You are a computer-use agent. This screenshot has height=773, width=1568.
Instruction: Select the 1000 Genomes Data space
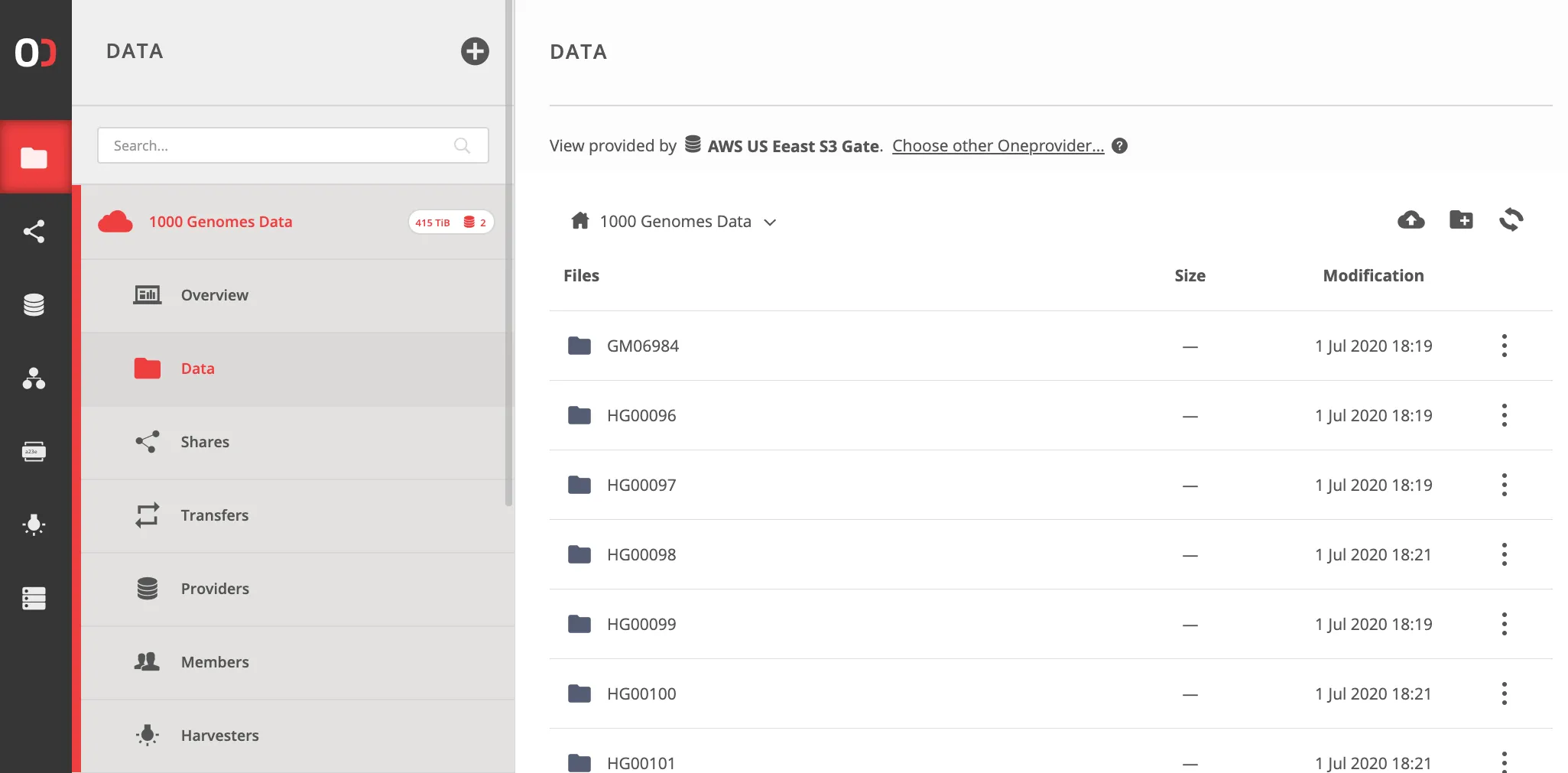tap(220, 222)
